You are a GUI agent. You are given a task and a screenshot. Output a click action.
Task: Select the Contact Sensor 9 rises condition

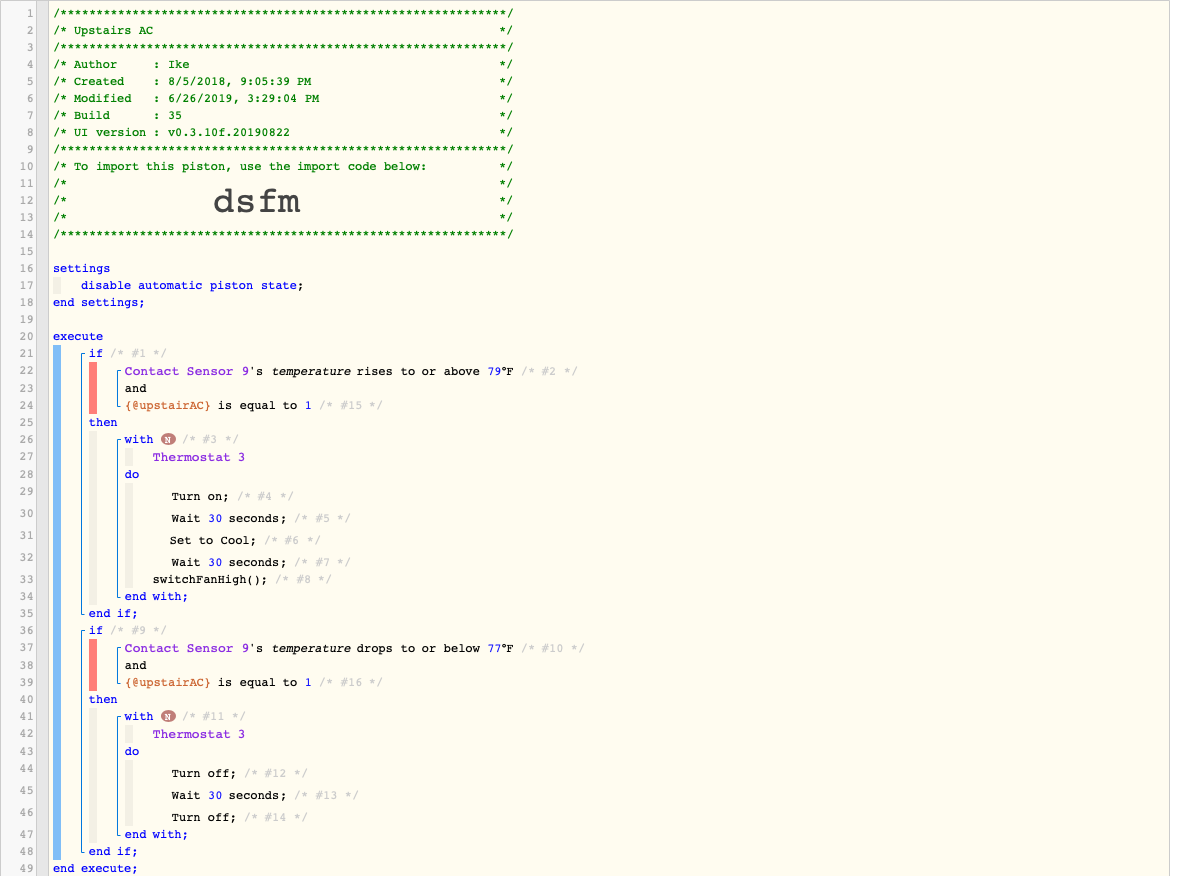point(319,371)
